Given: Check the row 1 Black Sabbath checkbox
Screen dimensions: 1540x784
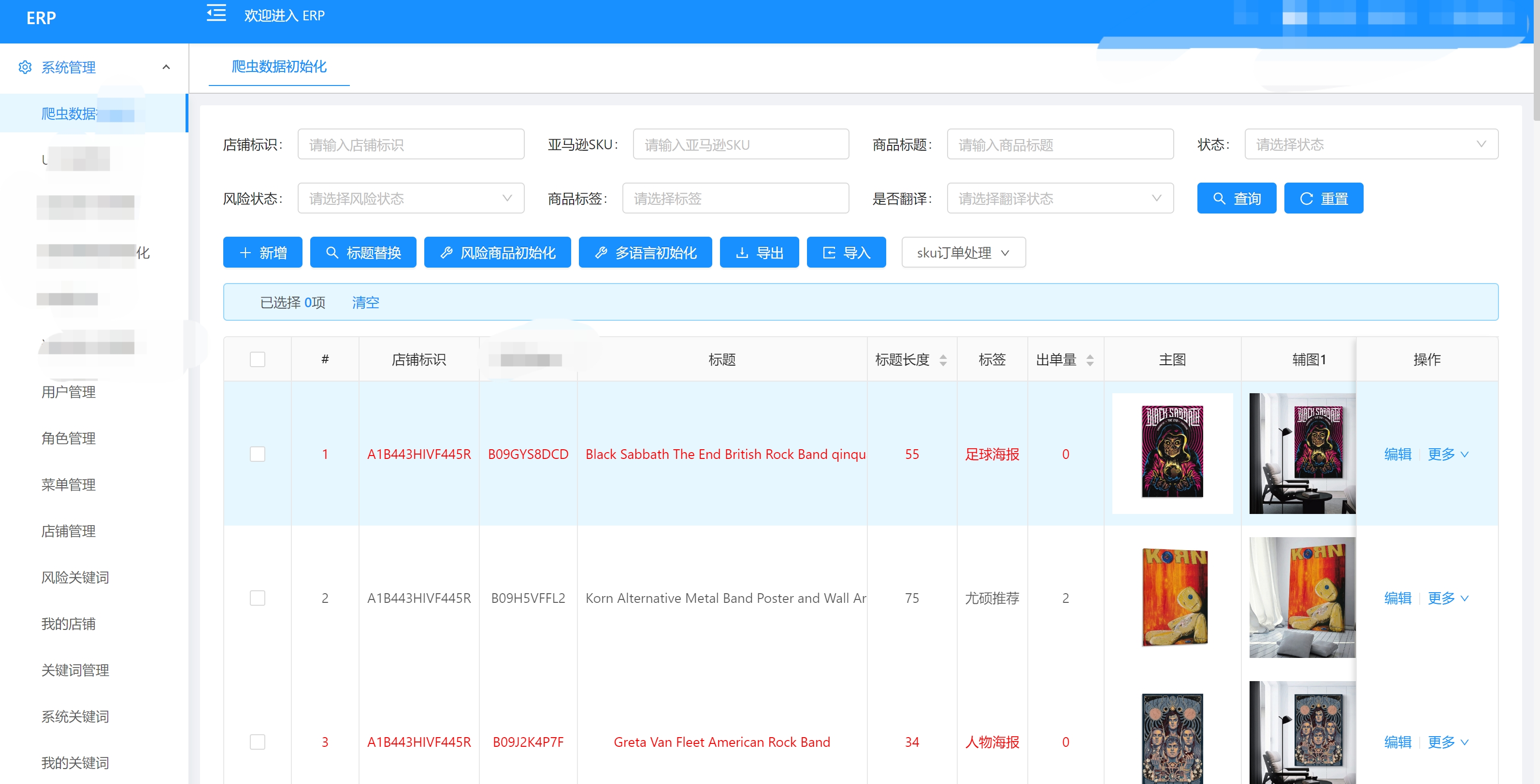Looking at the screenshot, I should (258, 454).
